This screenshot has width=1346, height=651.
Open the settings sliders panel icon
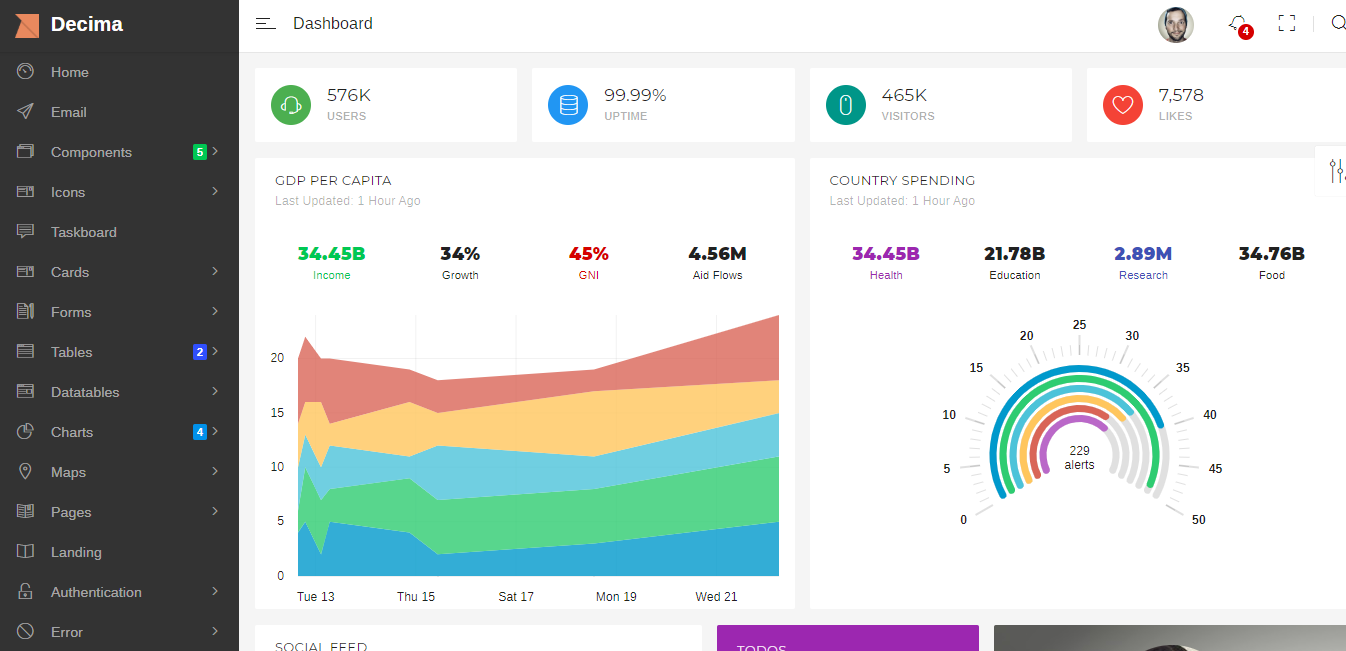(1336, 171)
